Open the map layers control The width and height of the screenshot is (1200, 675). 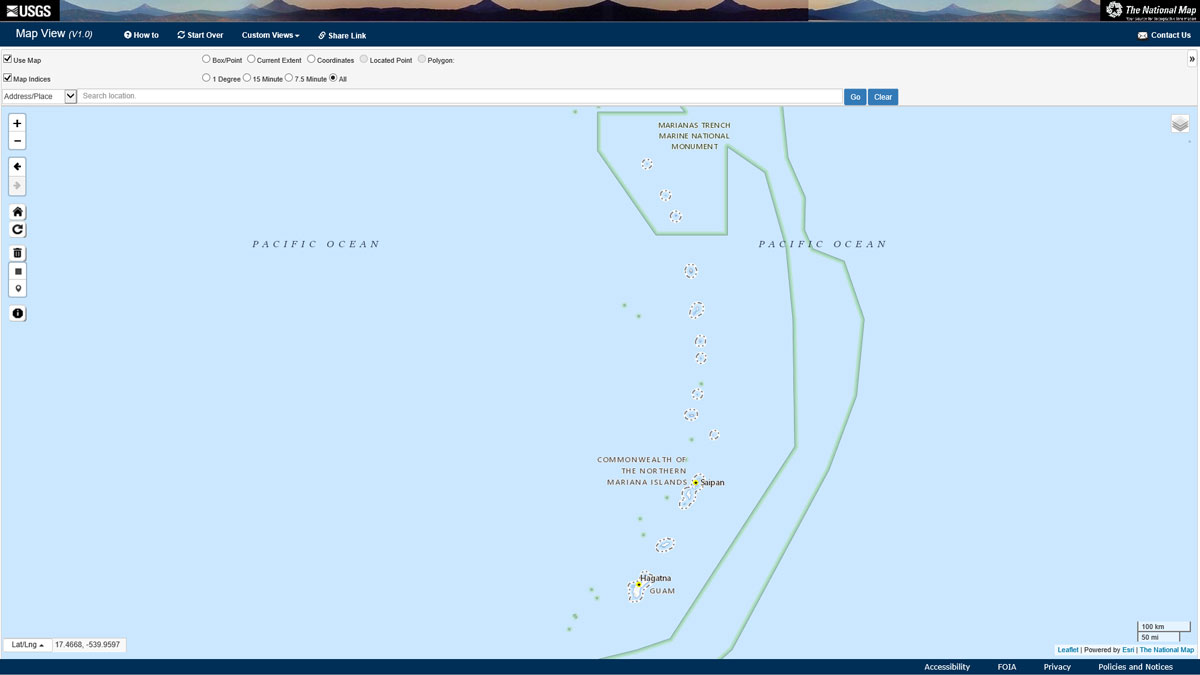[x=1180, y=124]
